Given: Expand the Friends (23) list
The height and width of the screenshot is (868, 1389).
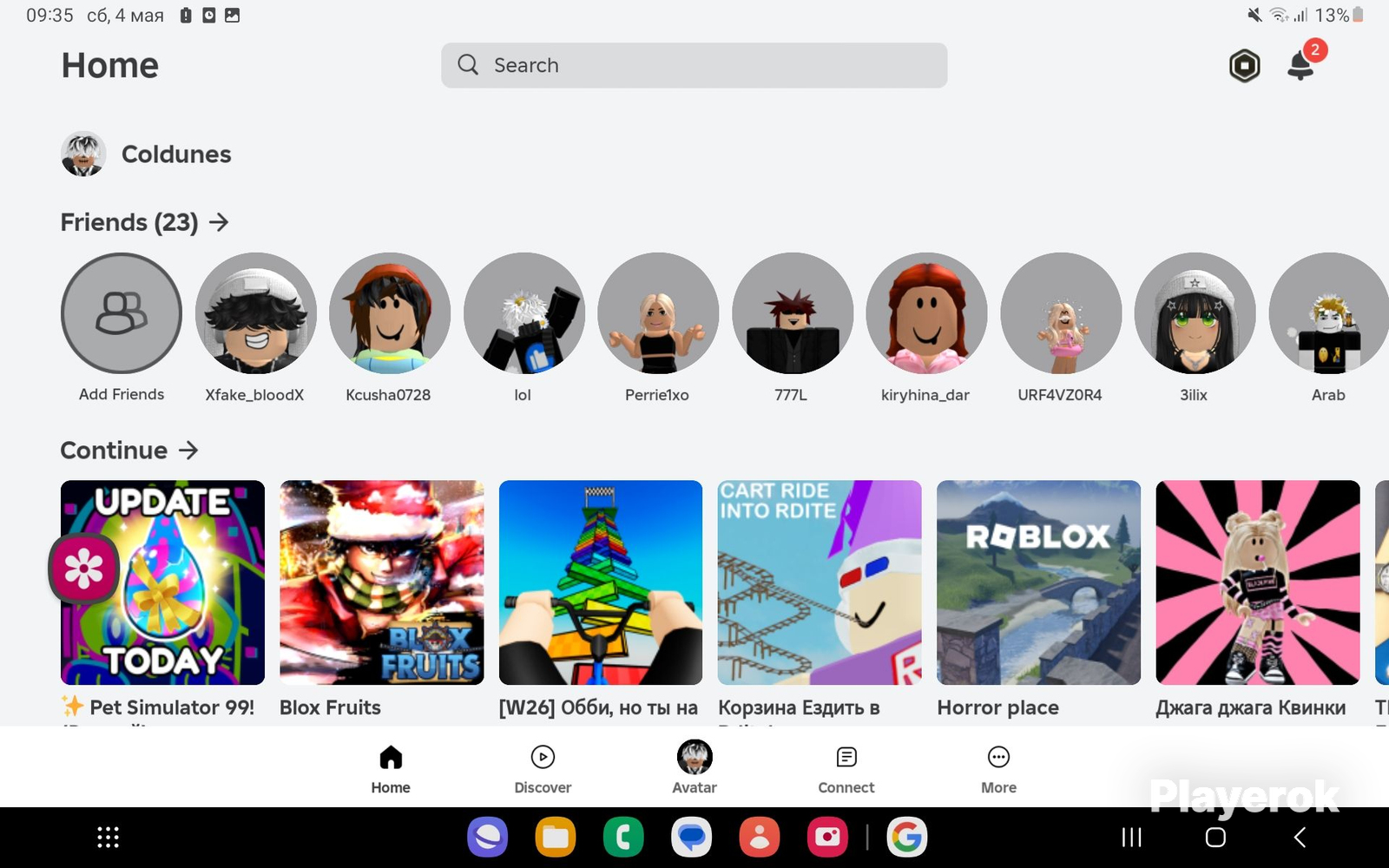Looking at the screenshot, I should pos(145,222).
